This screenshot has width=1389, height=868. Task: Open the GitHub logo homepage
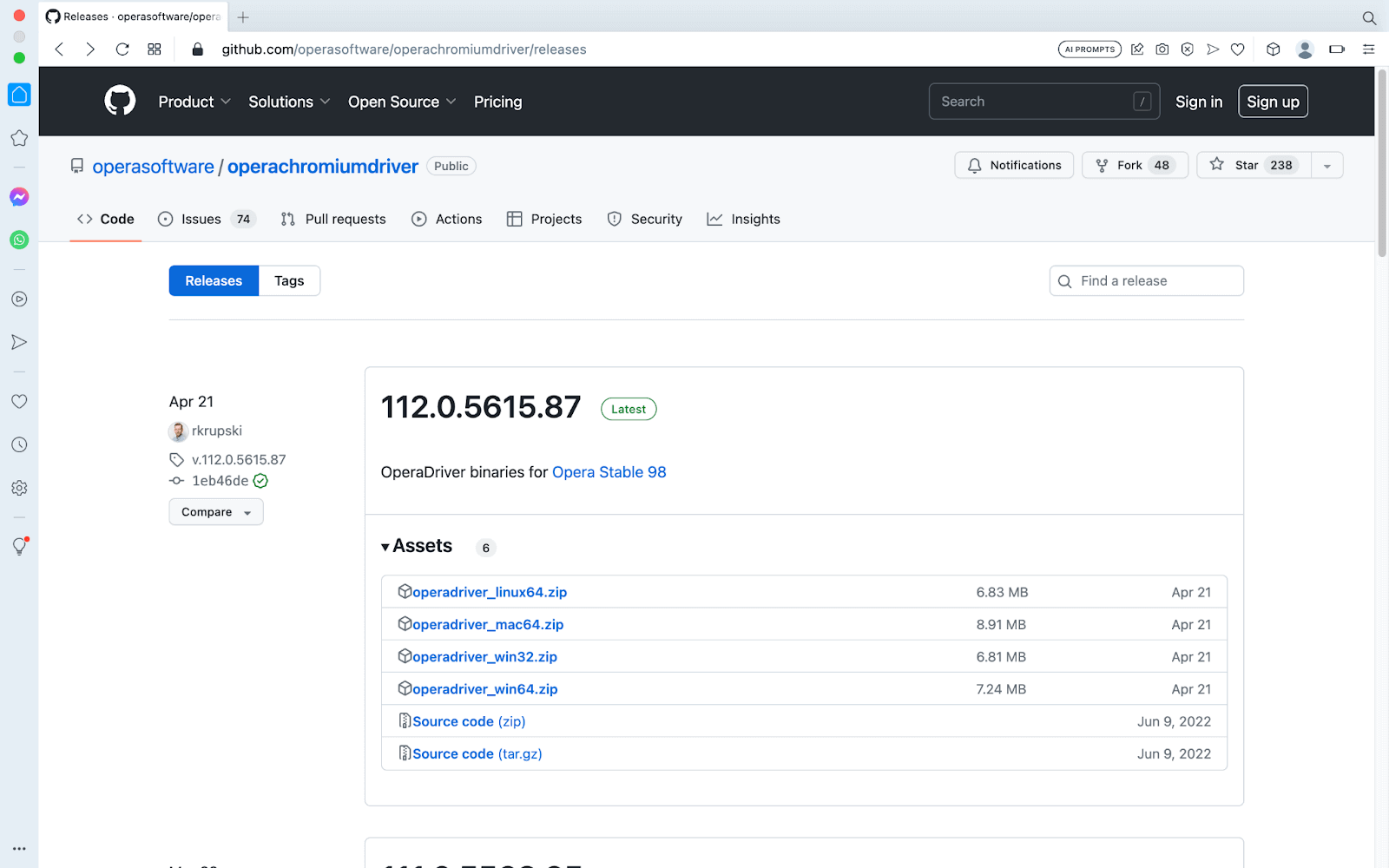tap(120, 102)
